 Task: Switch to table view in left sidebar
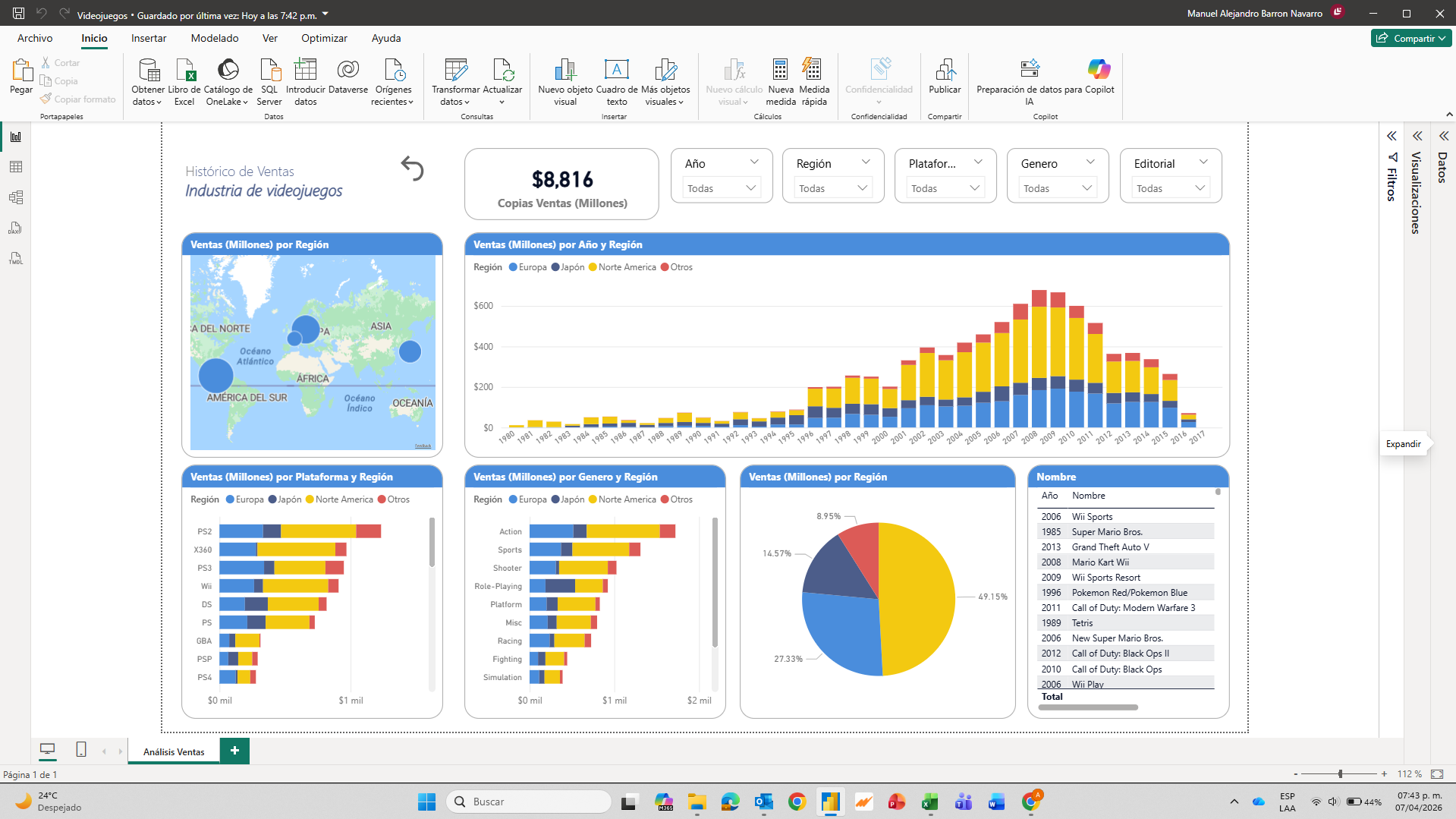click(16, 167)
